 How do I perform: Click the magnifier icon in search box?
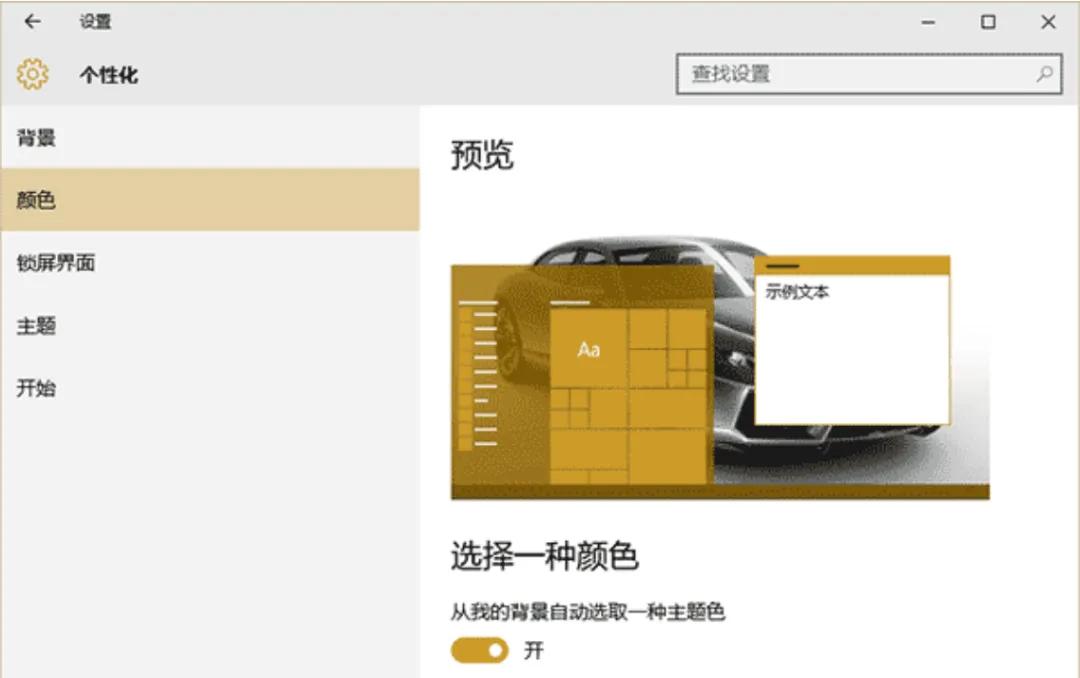[1043, 74]
